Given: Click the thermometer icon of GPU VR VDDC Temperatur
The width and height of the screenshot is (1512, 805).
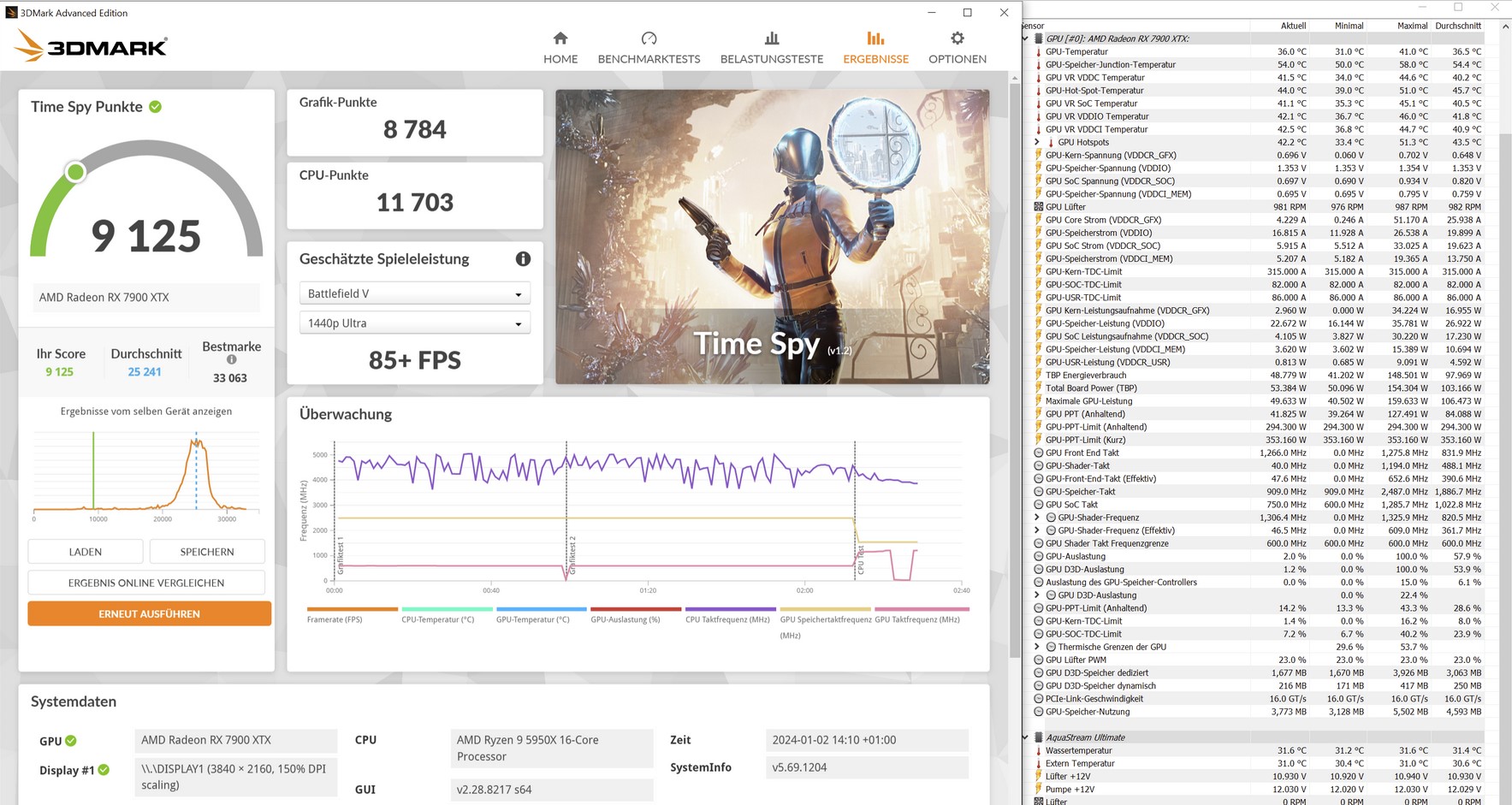Looking at the screenshot, I should pos(1039,78).
